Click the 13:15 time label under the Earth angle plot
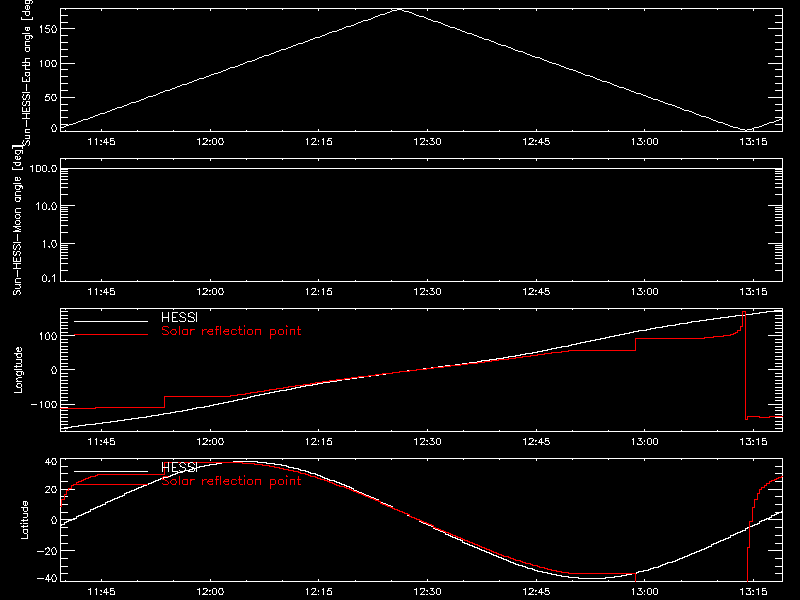 (754, 141)
